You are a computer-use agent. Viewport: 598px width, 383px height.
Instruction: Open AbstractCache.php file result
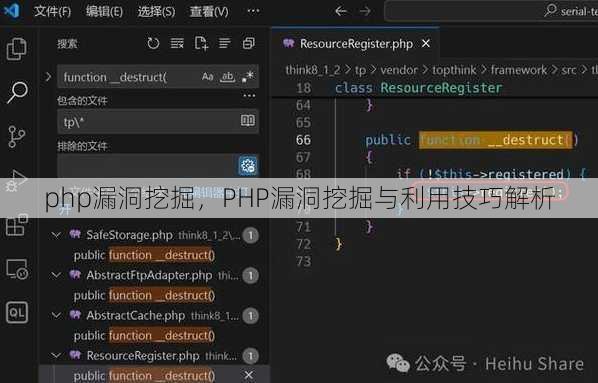[x=136, y=315]
